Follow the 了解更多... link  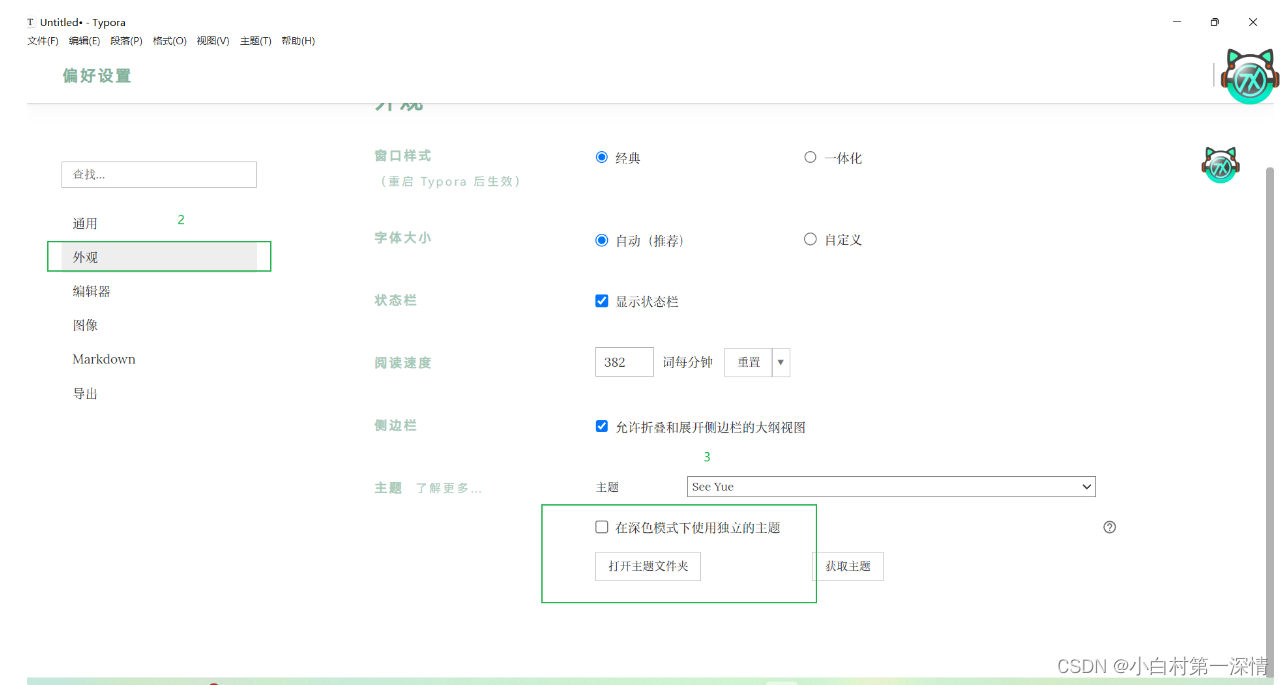point(449,488)
